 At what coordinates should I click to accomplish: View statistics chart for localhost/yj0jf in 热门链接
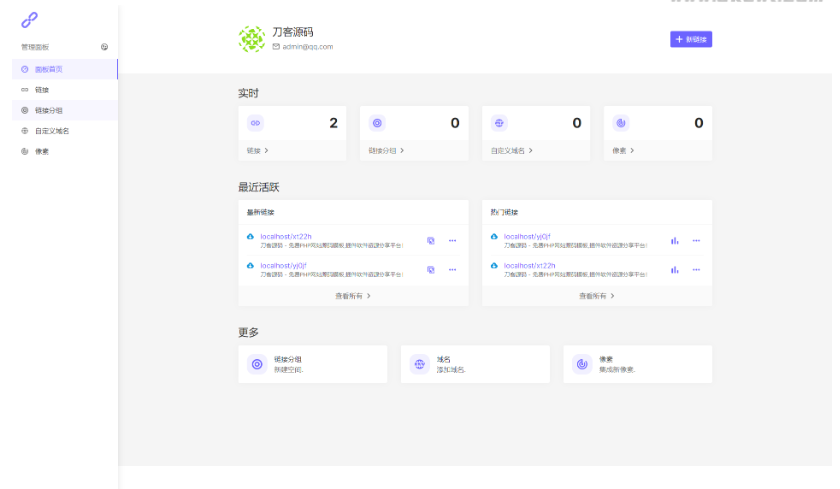click(674, 240)
